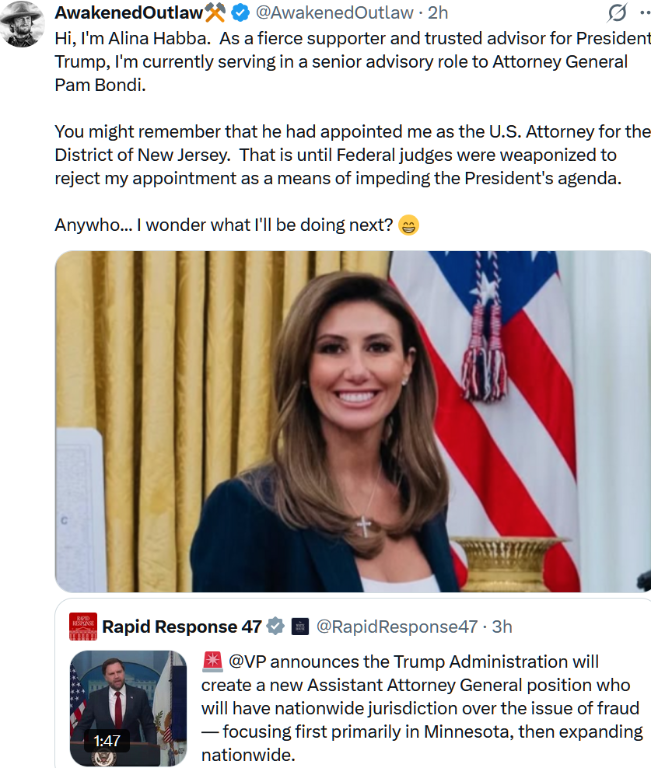Click the 3h timestamp on quoted post

(x=502, y=626)
